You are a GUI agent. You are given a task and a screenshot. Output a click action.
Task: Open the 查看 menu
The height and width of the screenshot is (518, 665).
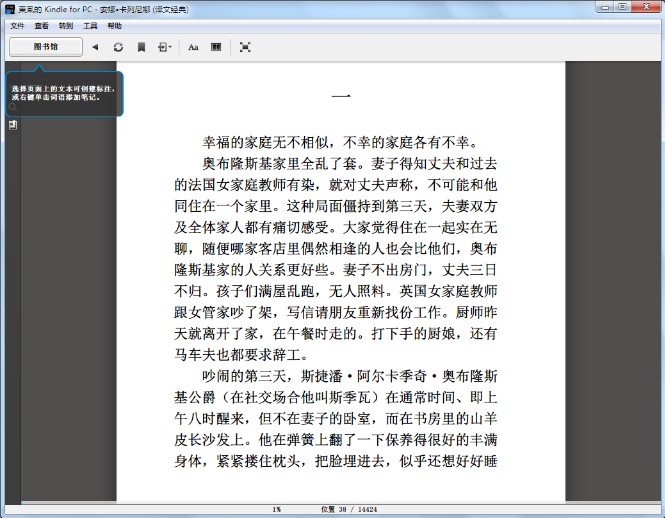(41, 25)
